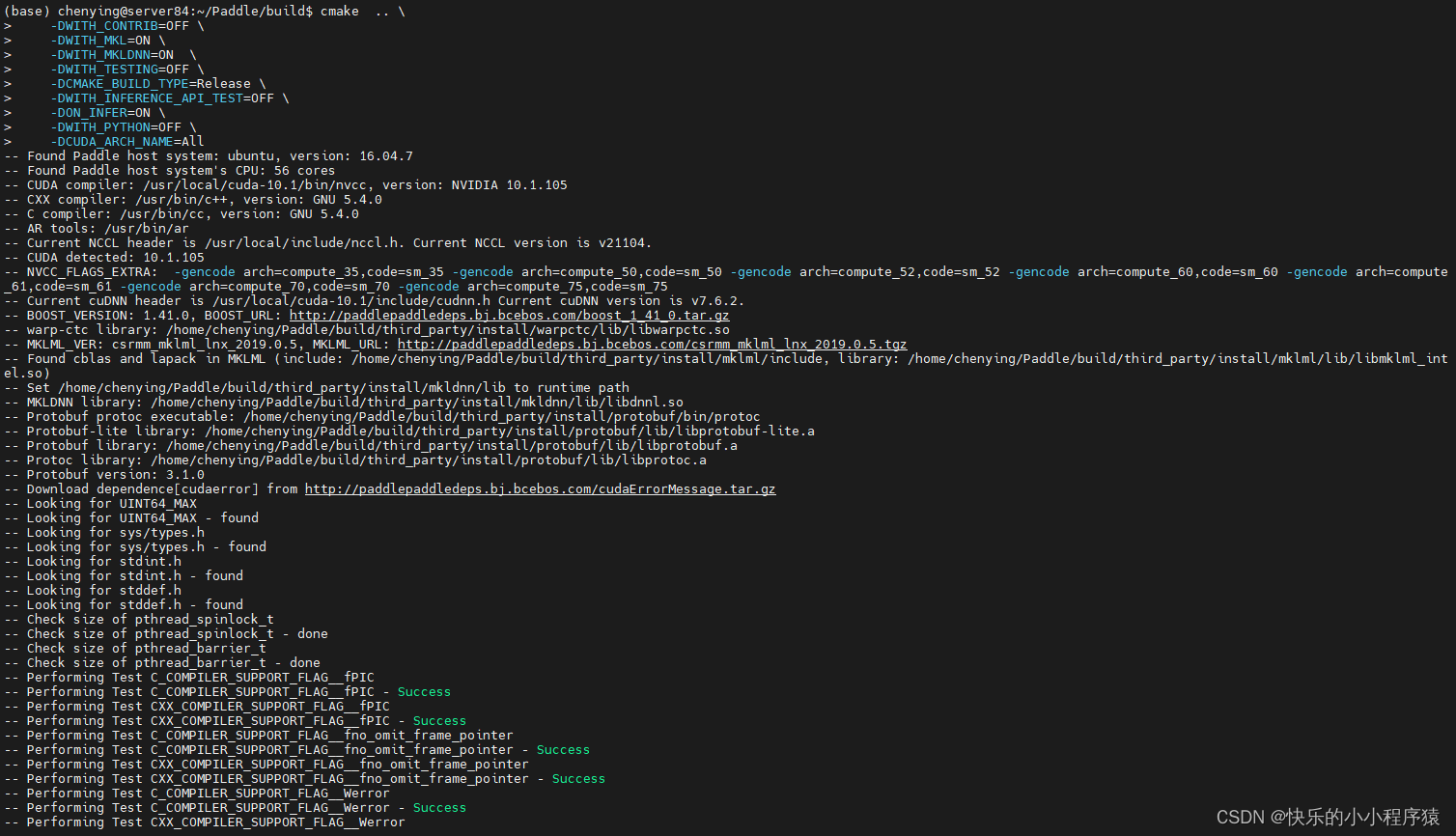Click the 'Looking for UINT64_MAX - found' line
This screenshot has height=836, width=1456.
pyautogui.click(x=131, y=518)
